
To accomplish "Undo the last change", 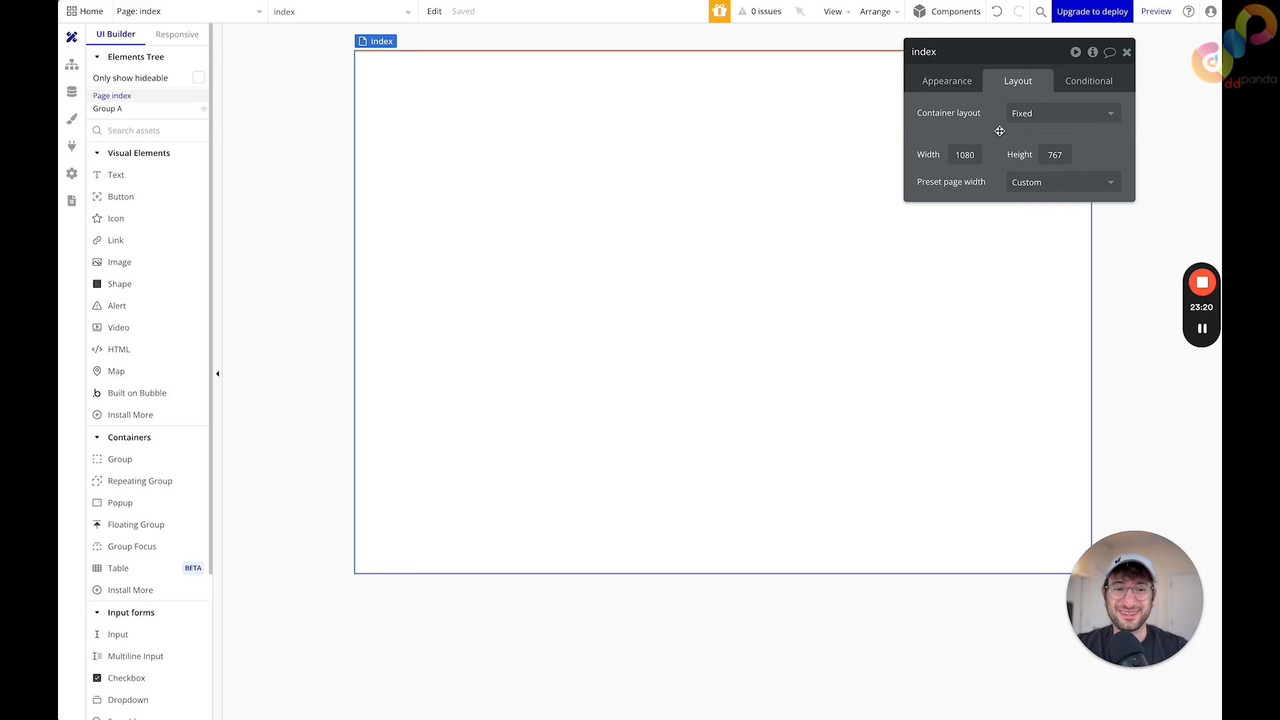I will coord(997,11).
